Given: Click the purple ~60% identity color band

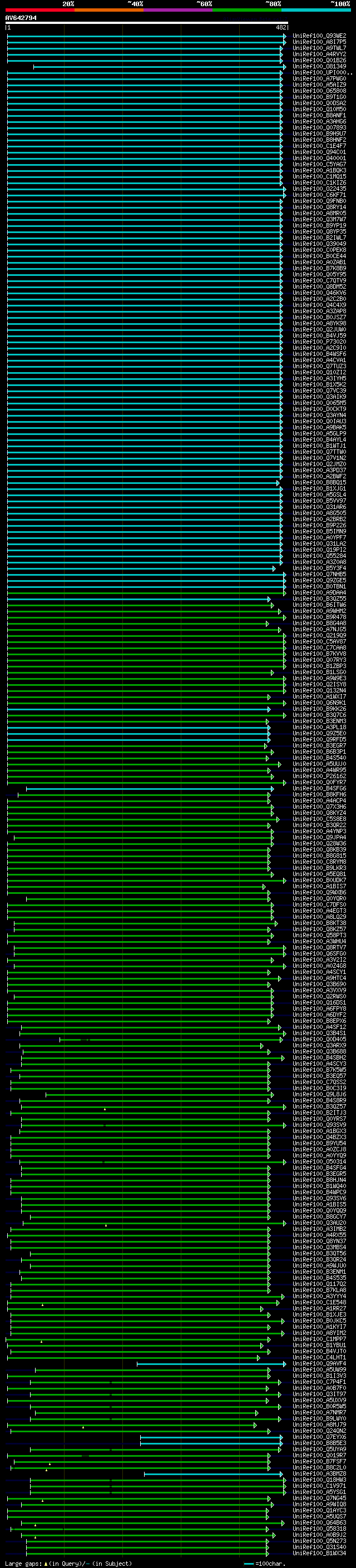Looking at the screenshot, I should [x=179, y=10].
